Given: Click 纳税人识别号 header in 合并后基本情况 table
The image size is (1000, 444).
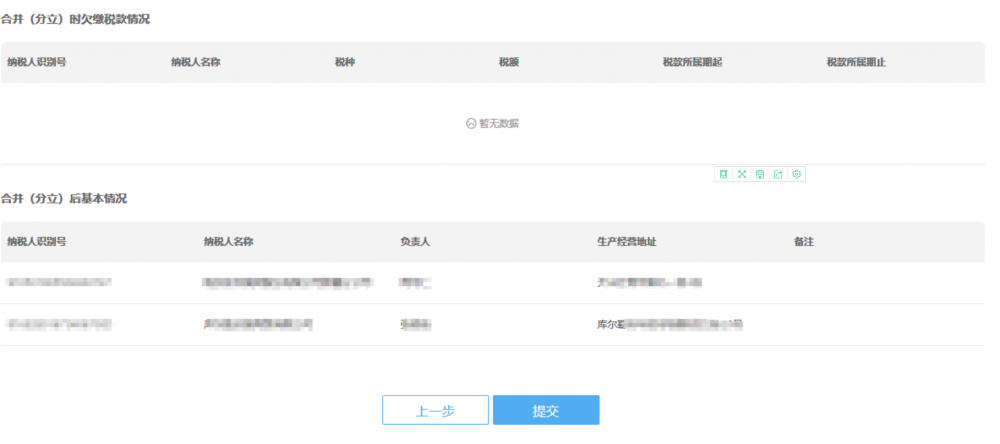Looking at the screenshot, I should (x=37, y=242).
